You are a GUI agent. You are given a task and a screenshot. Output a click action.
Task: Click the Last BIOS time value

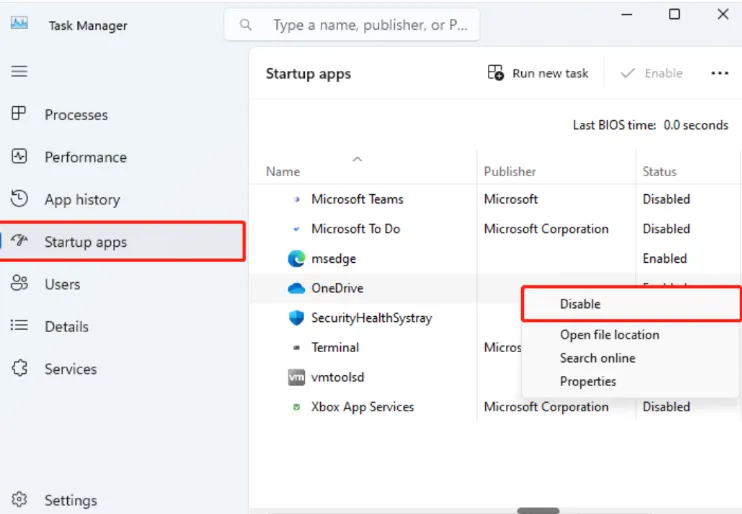[x=696, y=125]
